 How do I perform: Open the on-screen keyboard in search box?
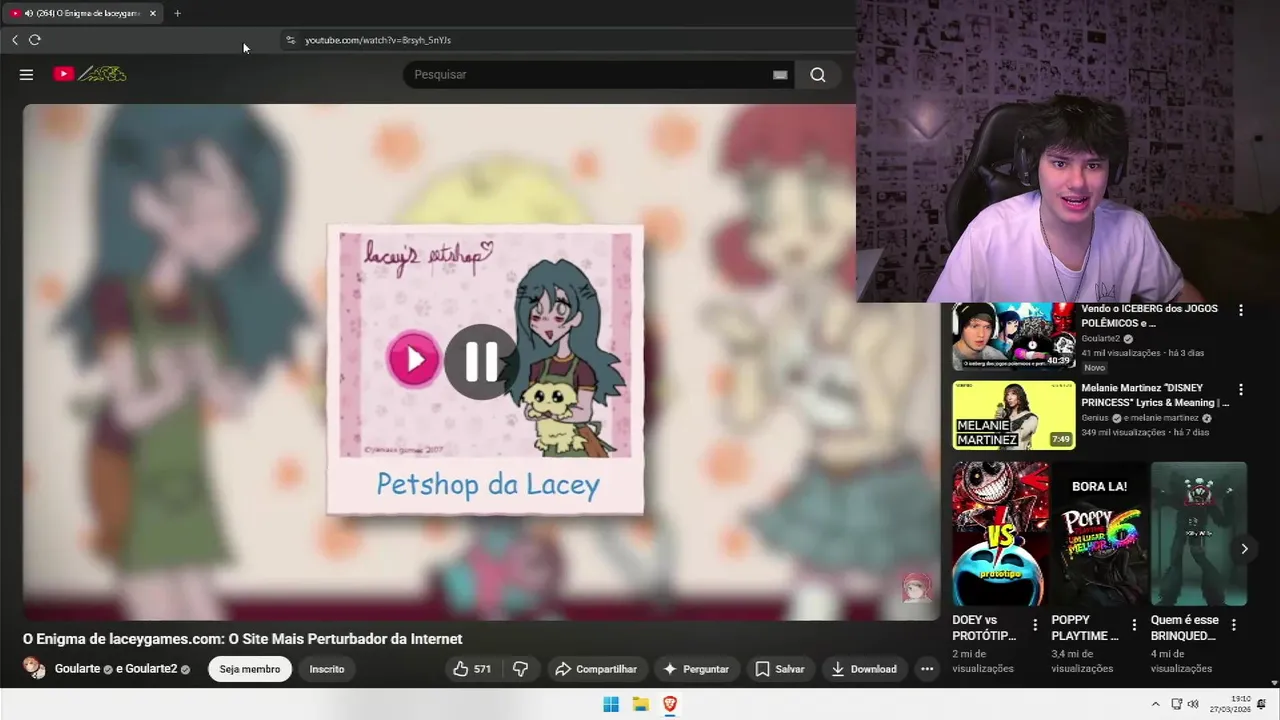[x=780, y=75]
